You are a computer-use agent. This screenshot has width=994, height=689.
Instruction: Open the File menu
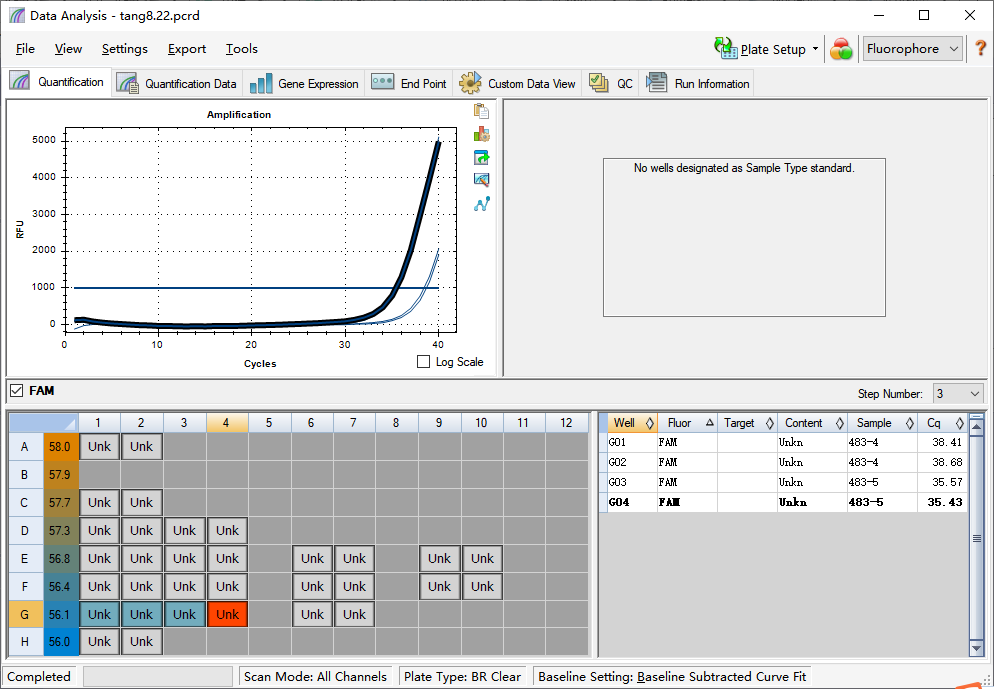tap(25, 49)
